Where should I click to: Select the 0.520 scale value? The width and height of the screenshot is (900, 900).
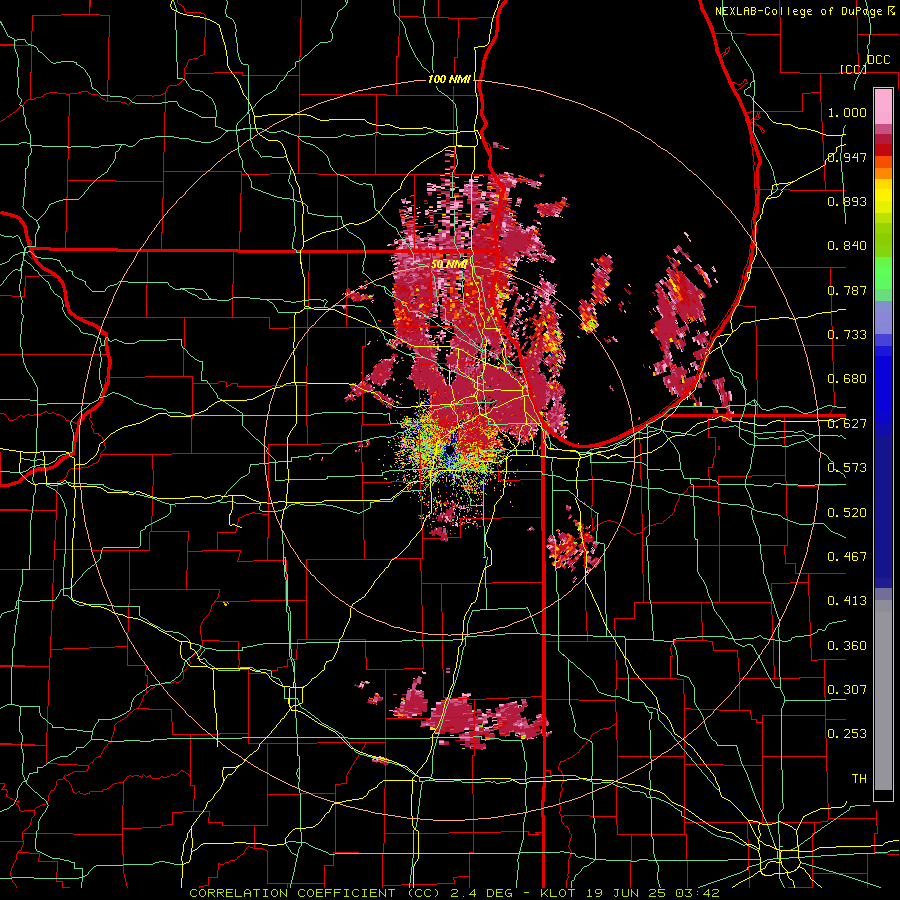(847, 513)
